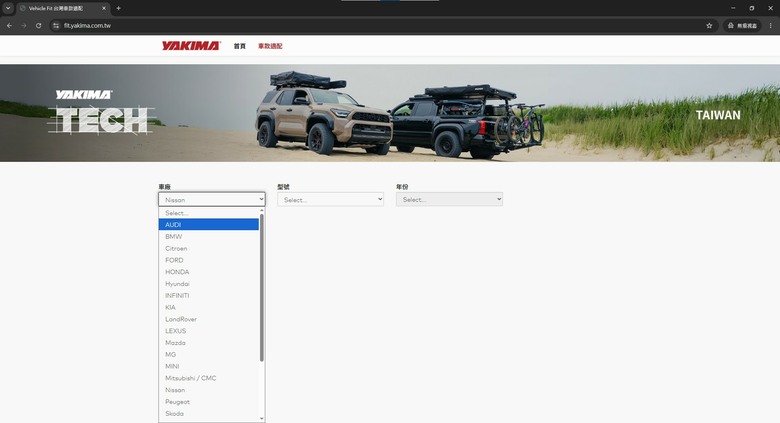The width and height of the screenshot is (780, 423).
Task: Select INFINITI from the make list
Action: (209, 296)
